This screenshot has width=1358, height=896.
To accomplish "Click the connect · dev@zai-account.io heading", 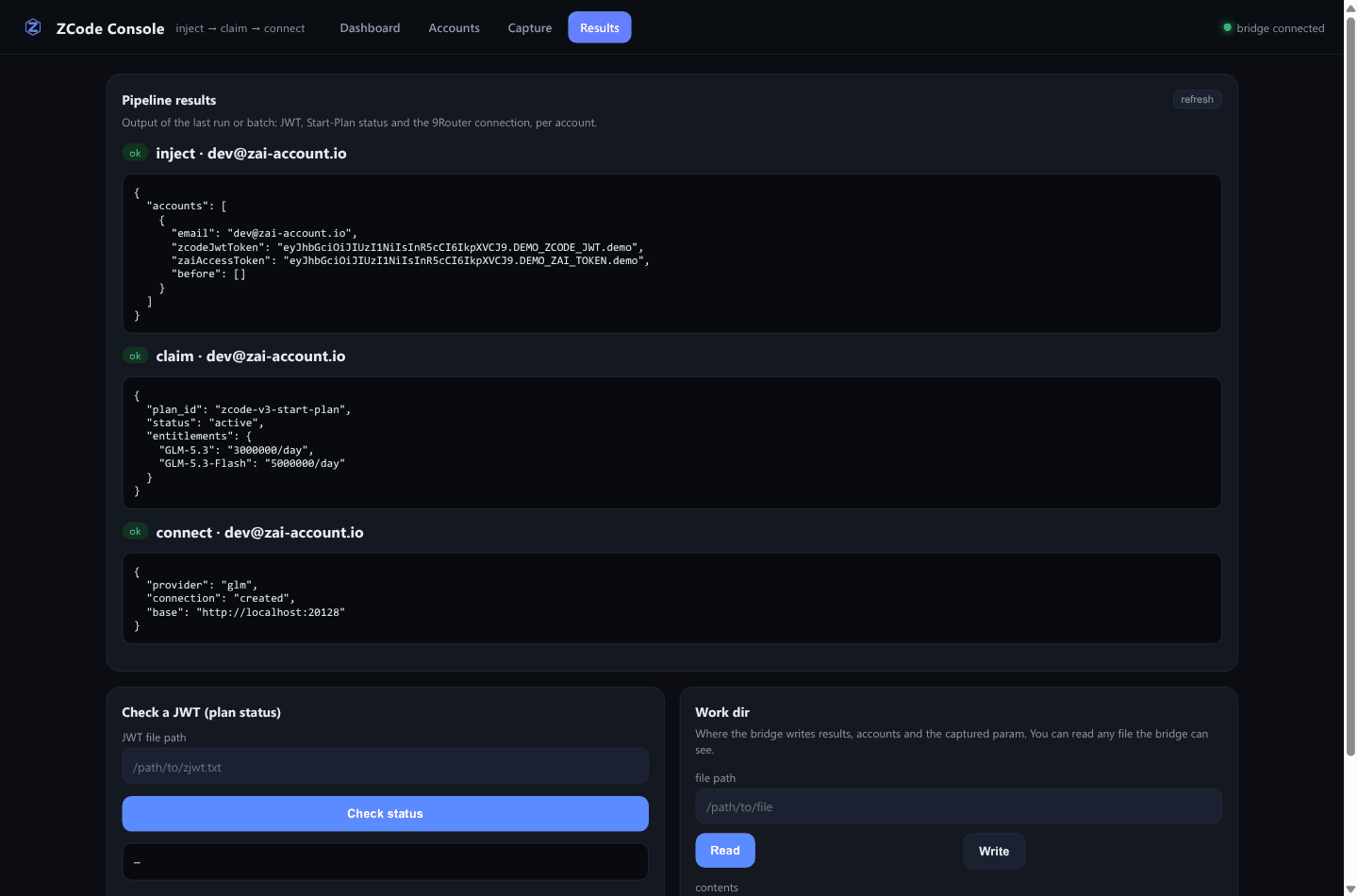I will [259, 532].
